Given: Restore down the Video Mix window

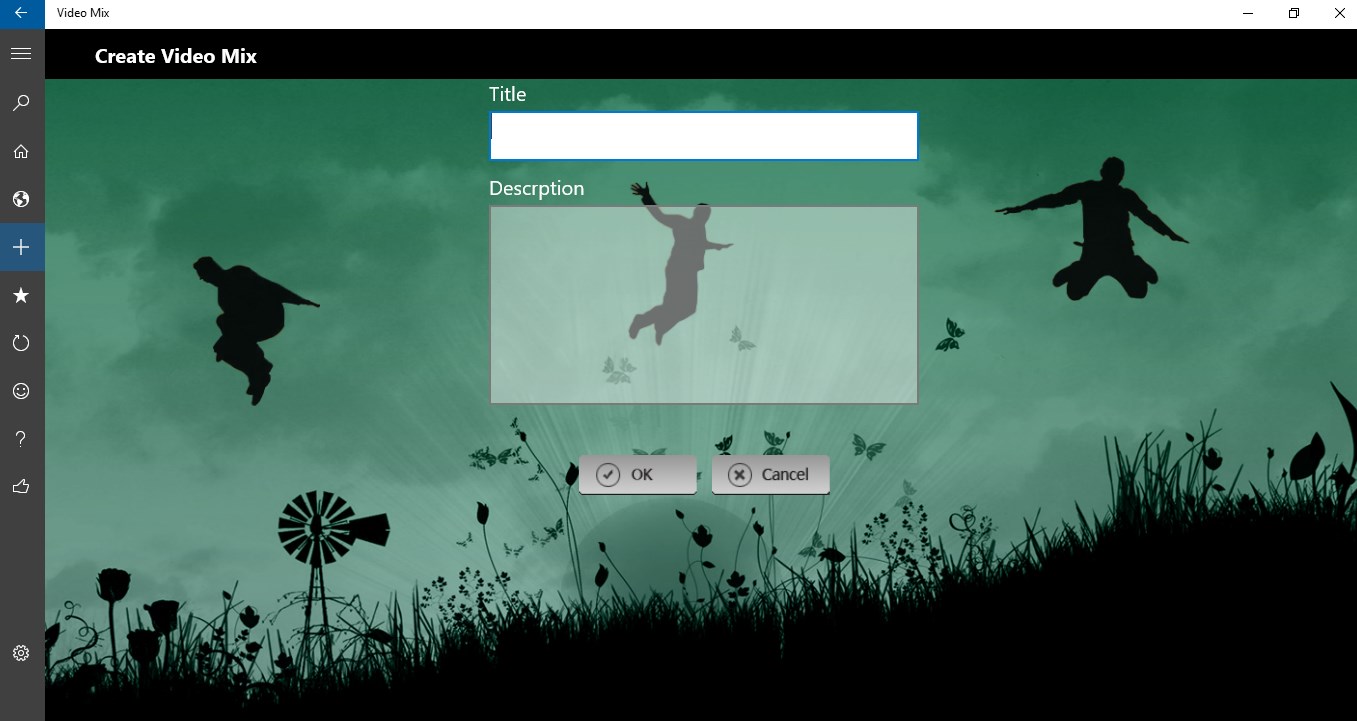Looking at the screenshot, I should click(1294, 13).
